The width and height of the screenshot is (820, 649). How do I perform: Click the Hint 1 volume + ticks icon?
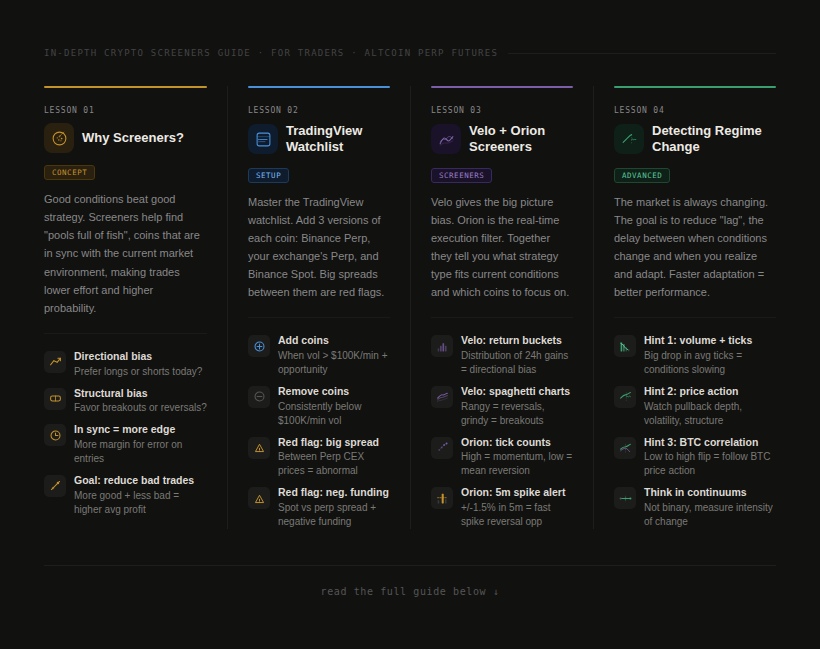pos(625,346)
